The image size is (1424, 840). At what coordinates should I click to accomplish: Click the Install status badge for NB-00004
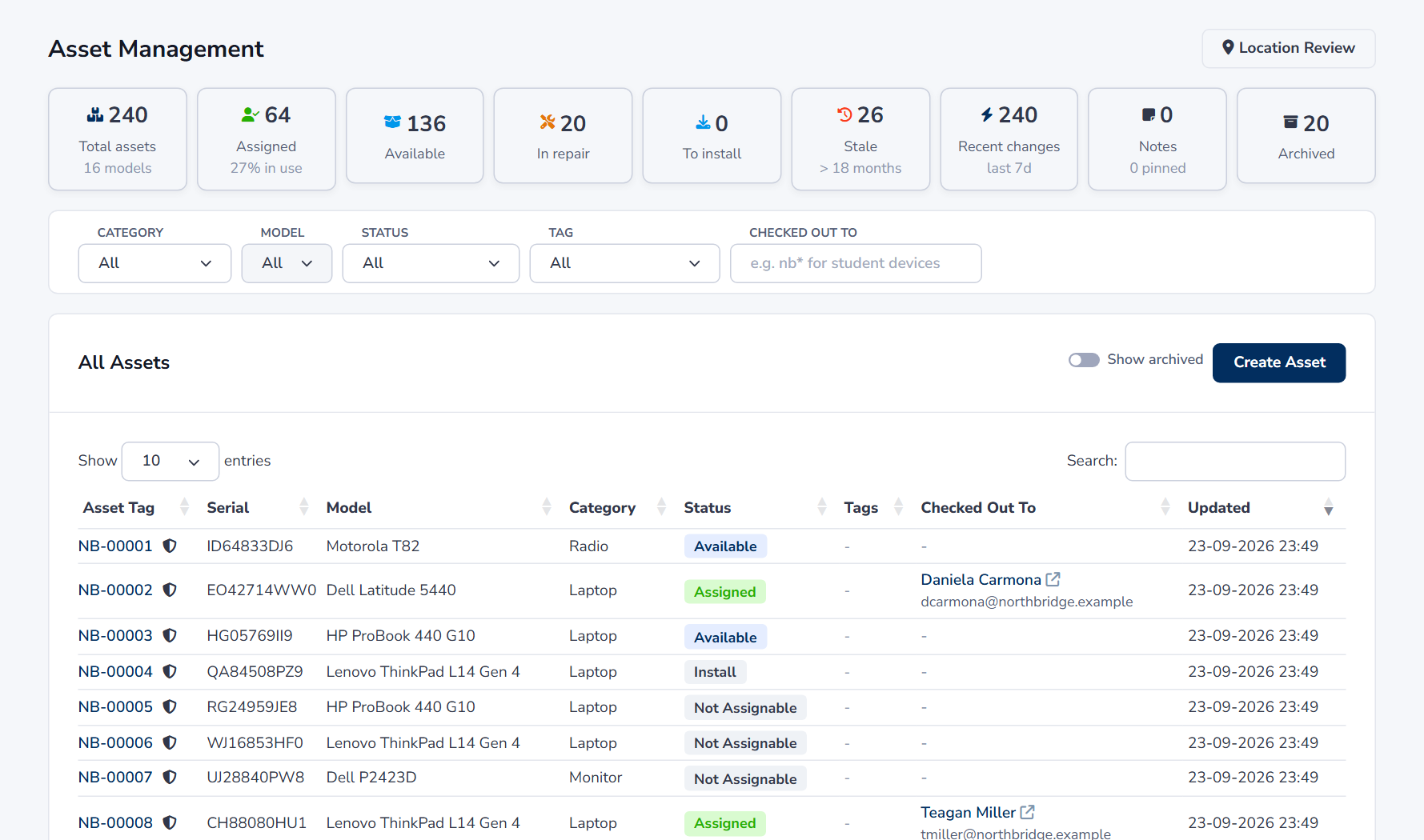pos(715,672)
